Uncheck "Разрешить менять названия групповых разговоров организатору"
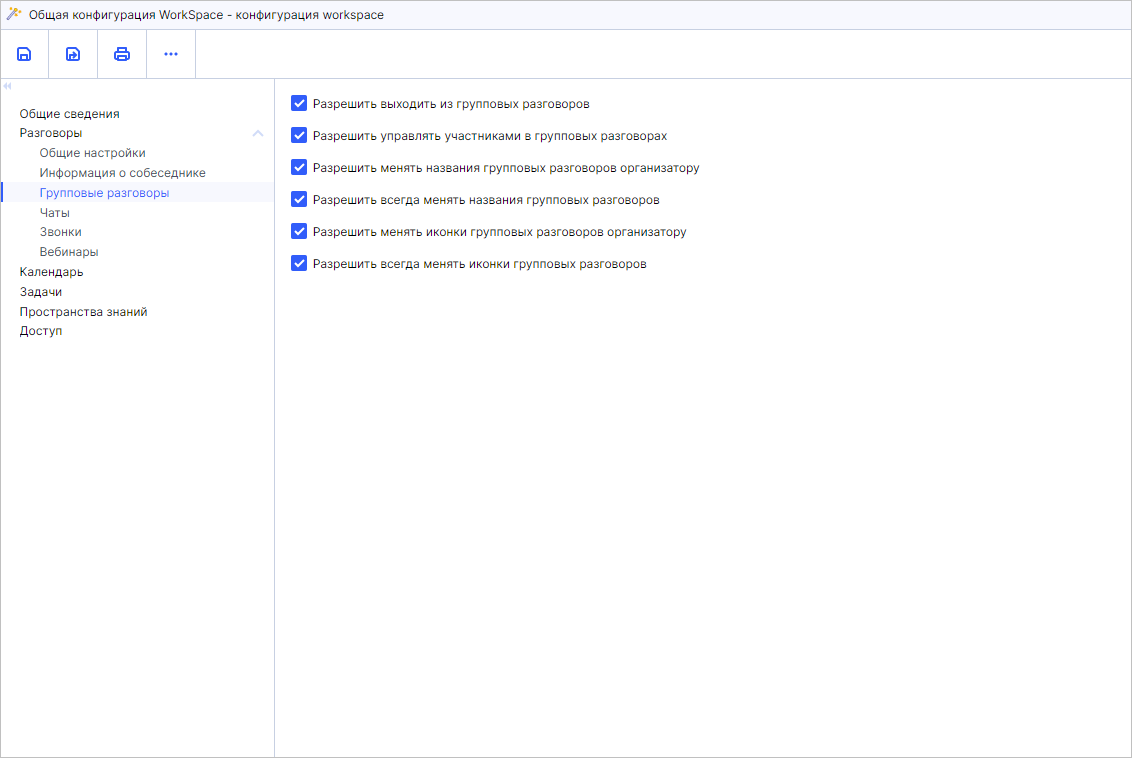 (299, 167)
